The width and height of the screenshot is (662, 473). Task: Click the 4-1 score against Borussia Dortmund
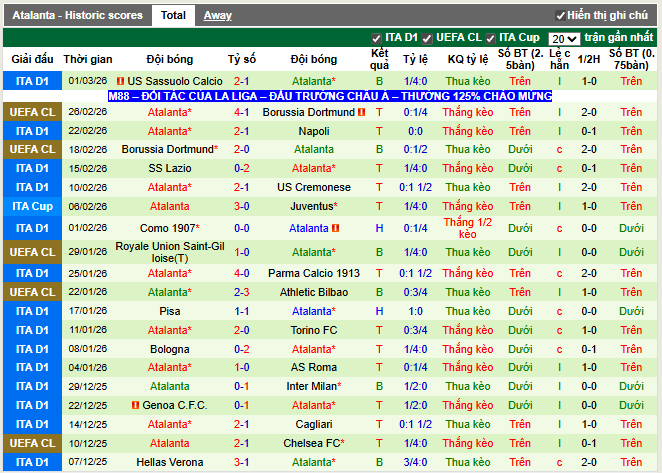click(x=241, y=112)
